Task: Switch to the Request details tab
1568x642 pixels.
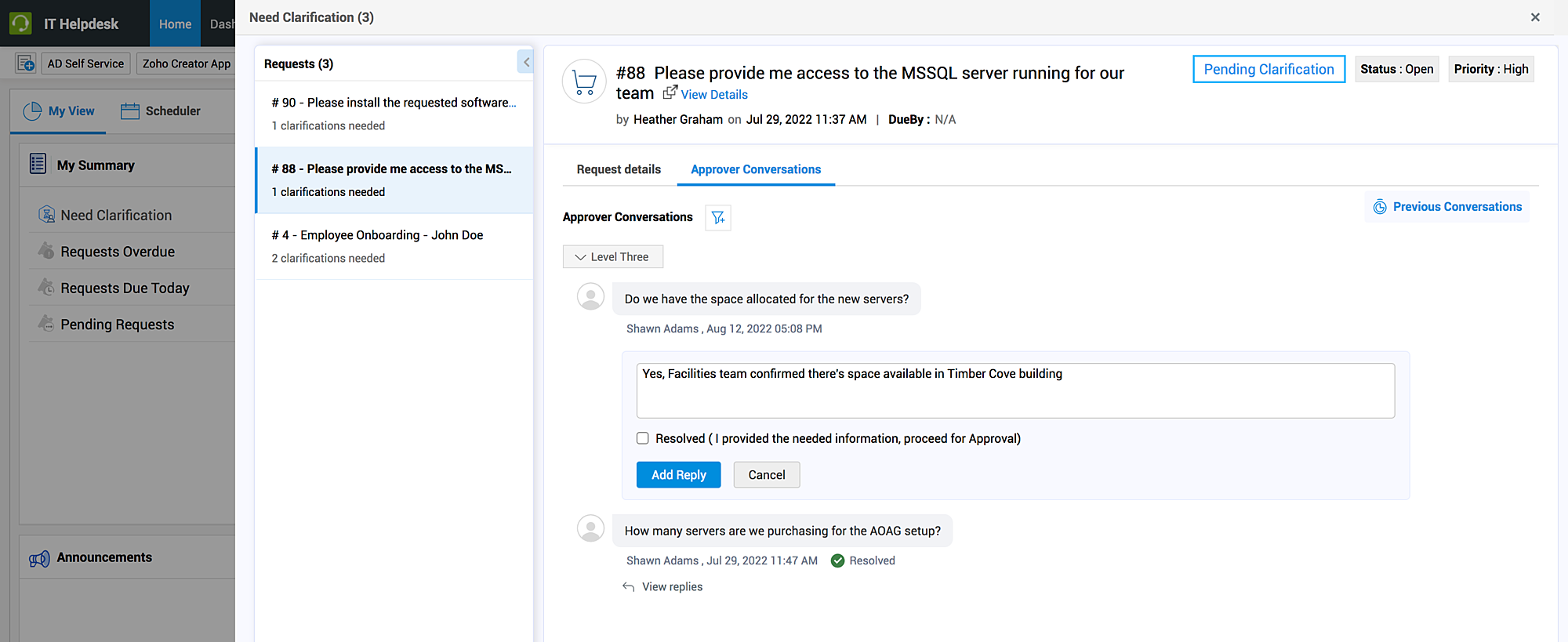Action: click(619, 169)
